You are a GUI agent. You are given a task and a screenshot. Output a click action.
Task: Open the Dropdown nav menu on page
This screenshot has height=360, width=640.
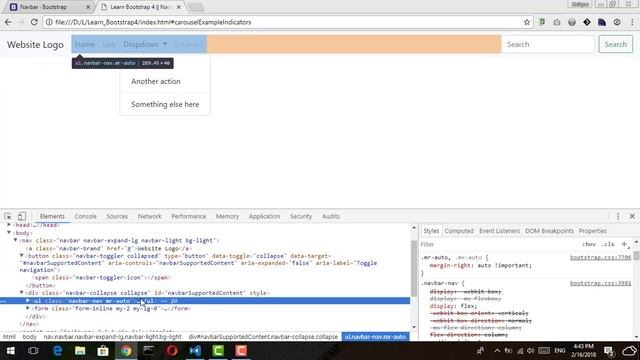tap(145, 44)
